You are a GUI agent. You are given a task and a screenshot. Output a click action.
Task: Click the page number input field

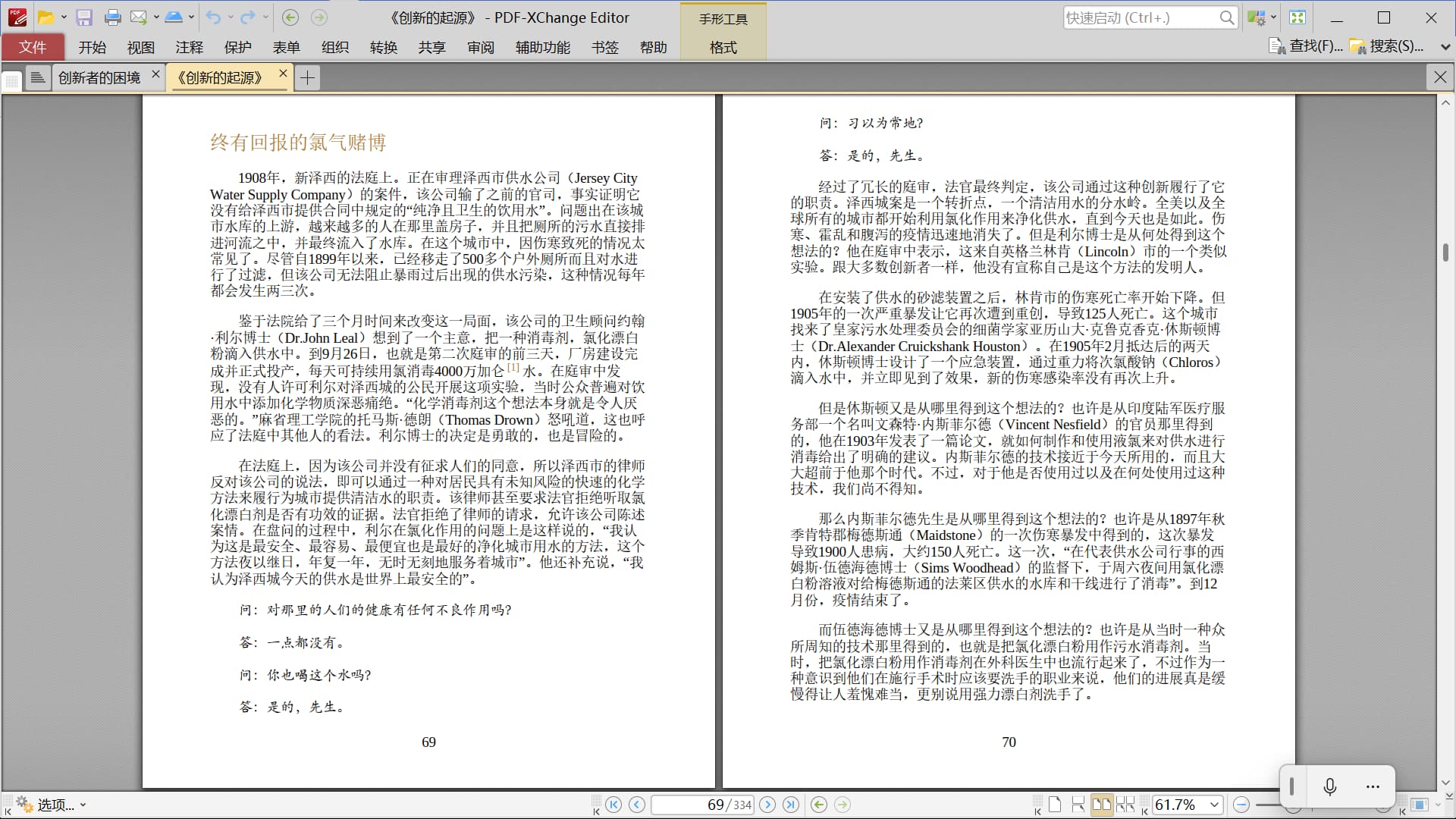click(x=701, y=805)
